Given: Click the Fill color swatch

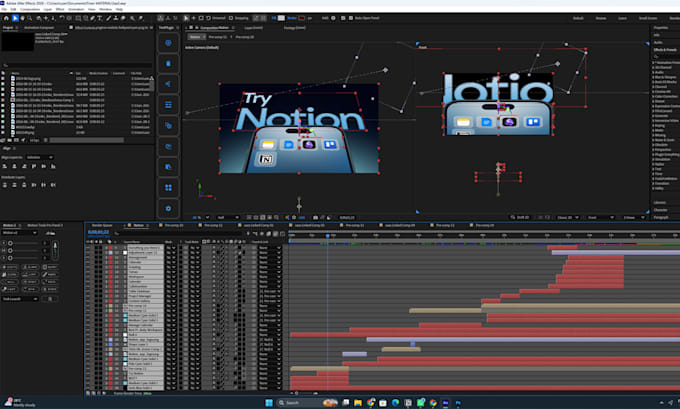Looking at the screenshot, I should tap(281, 18).
